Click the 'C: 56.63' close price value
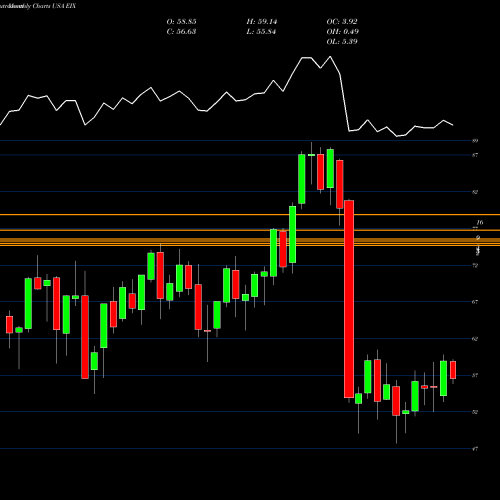The image size is (500, 500). point(181,32)
